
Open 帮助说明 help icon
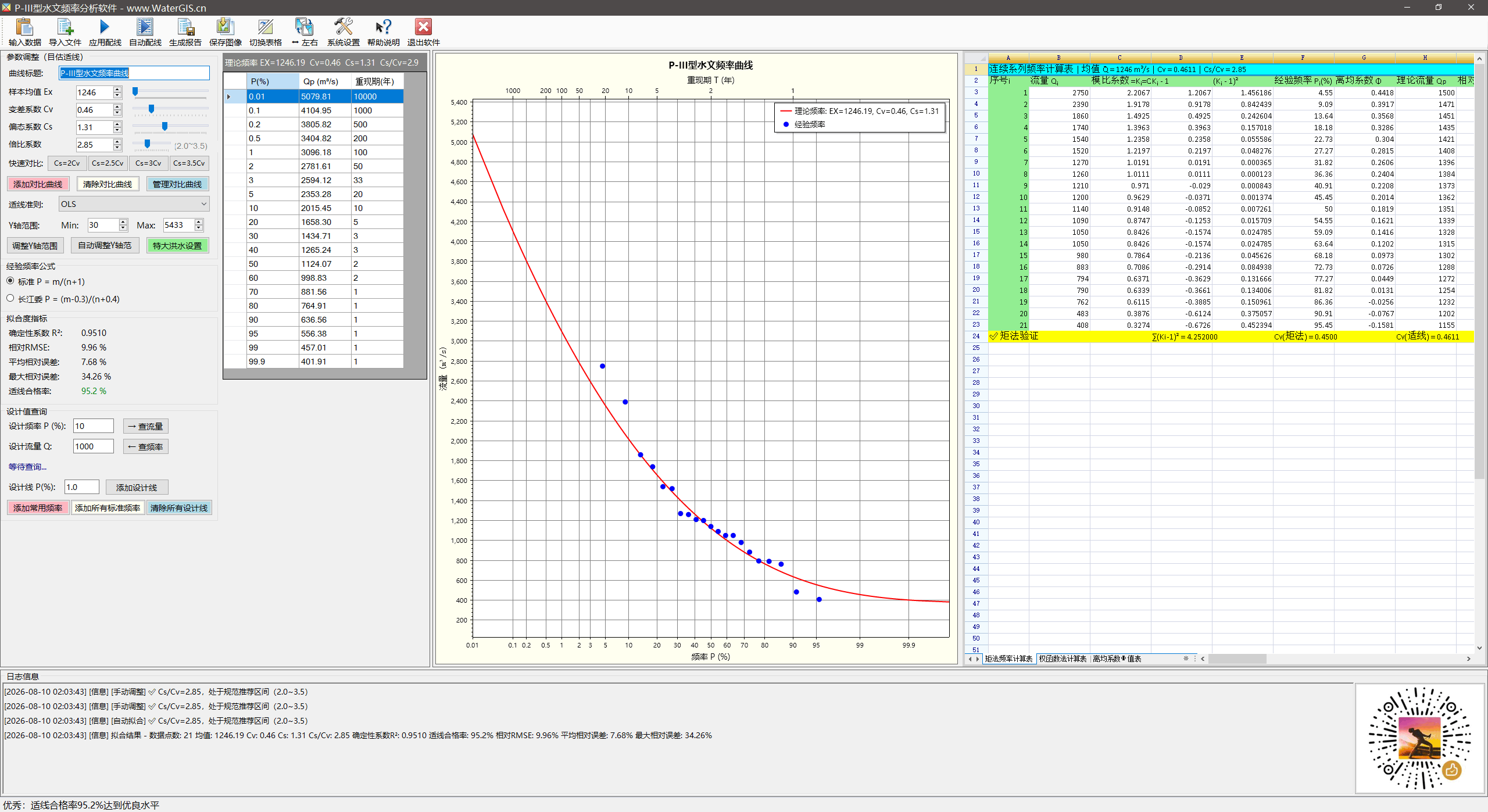pyautogui.click(x=383, y=32)
